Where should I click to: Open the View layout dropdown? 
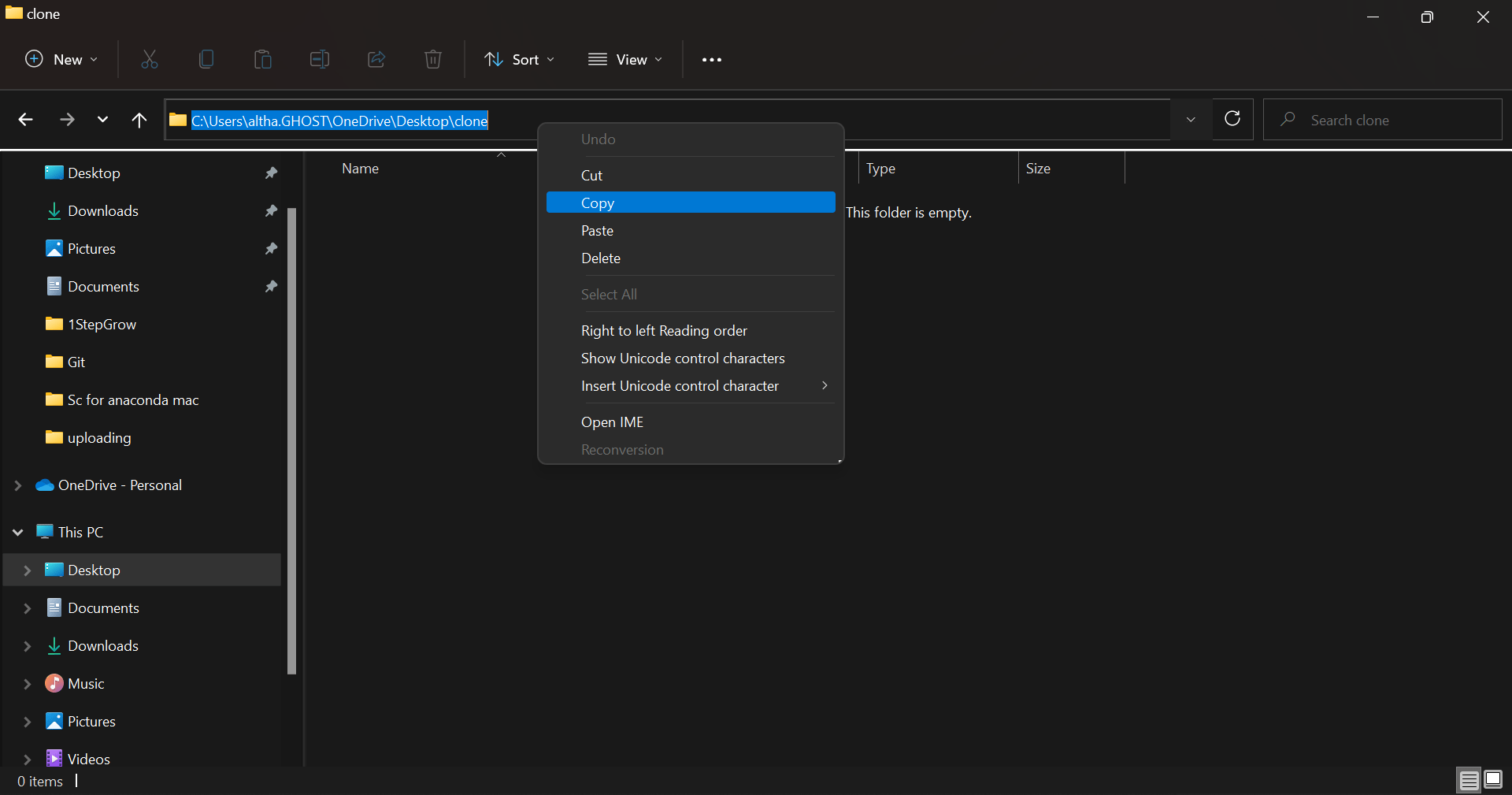click(x=626, y=59)
